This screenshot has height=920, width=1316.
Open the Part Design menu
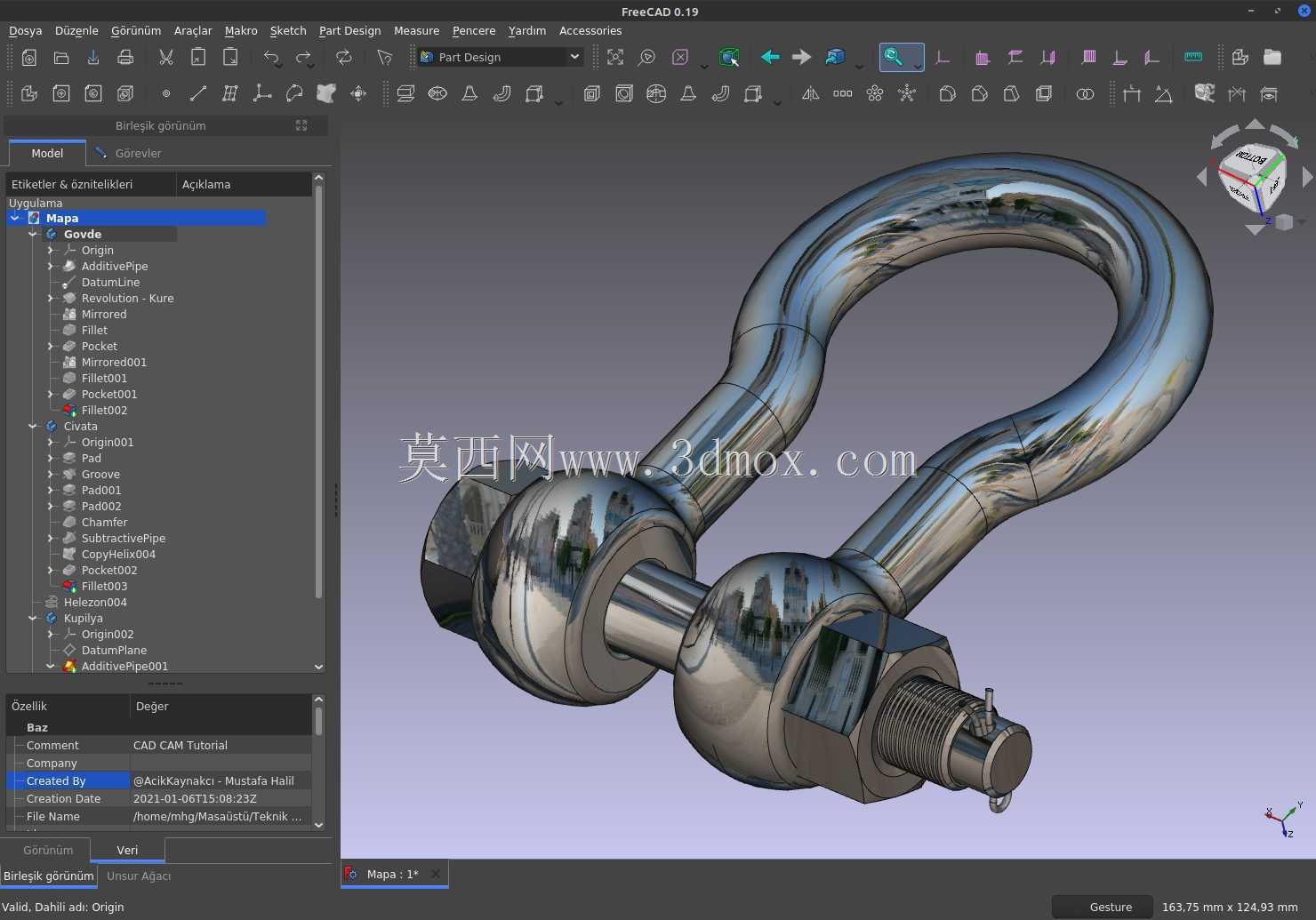349,31
